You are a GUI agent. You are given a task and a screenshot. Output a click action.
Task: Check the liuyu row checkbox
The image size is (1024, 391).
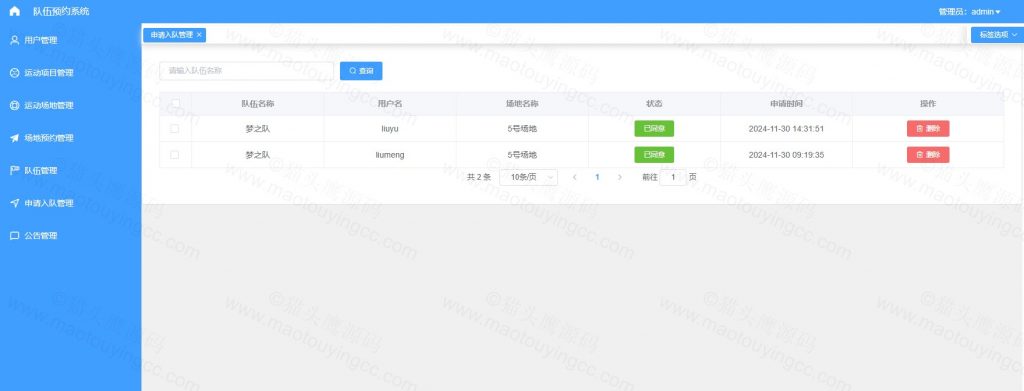[x=174, y=129]
